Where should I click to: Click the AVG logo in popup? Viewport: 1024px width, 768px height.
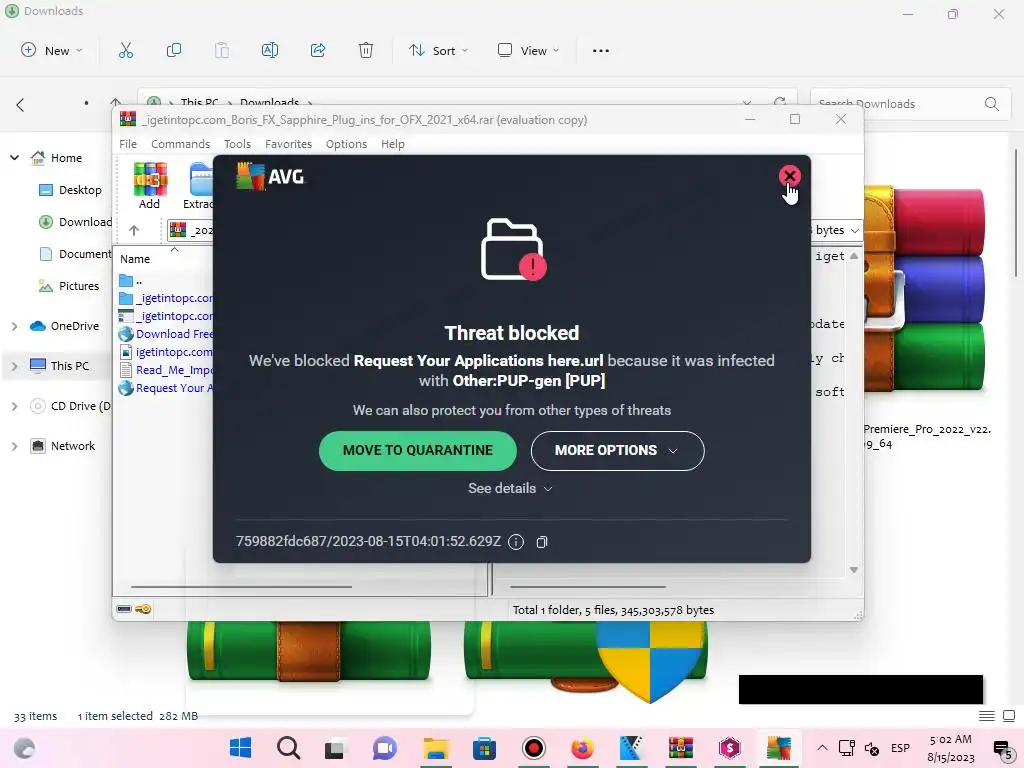270,176
